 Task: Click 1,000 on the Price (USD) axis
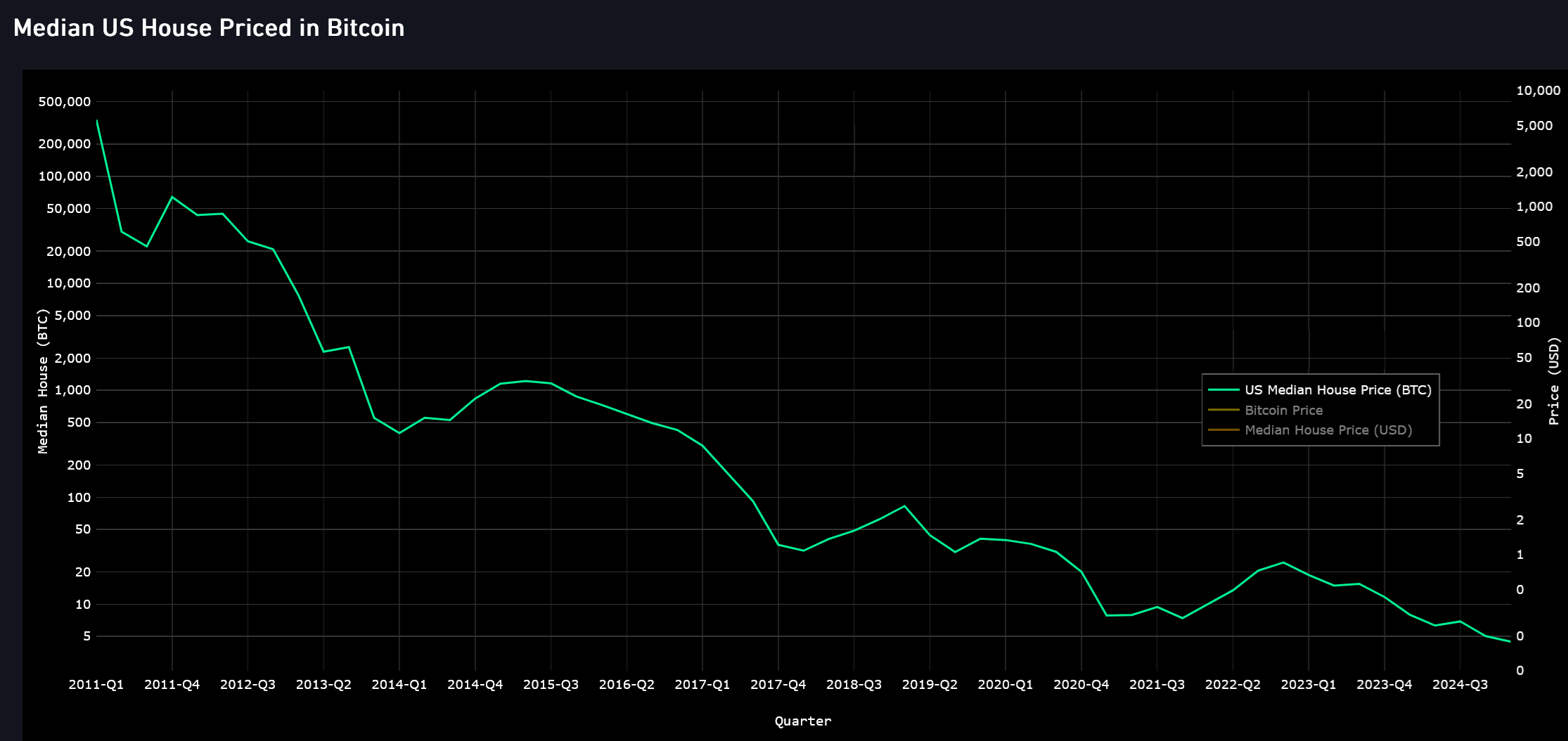pos(1535,207)
